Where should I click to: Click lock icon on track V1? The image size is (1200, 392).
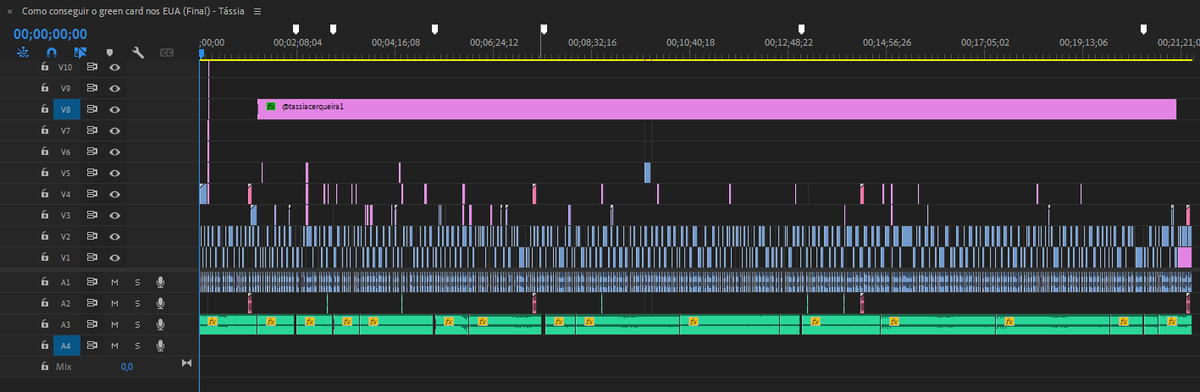[44, 257]
